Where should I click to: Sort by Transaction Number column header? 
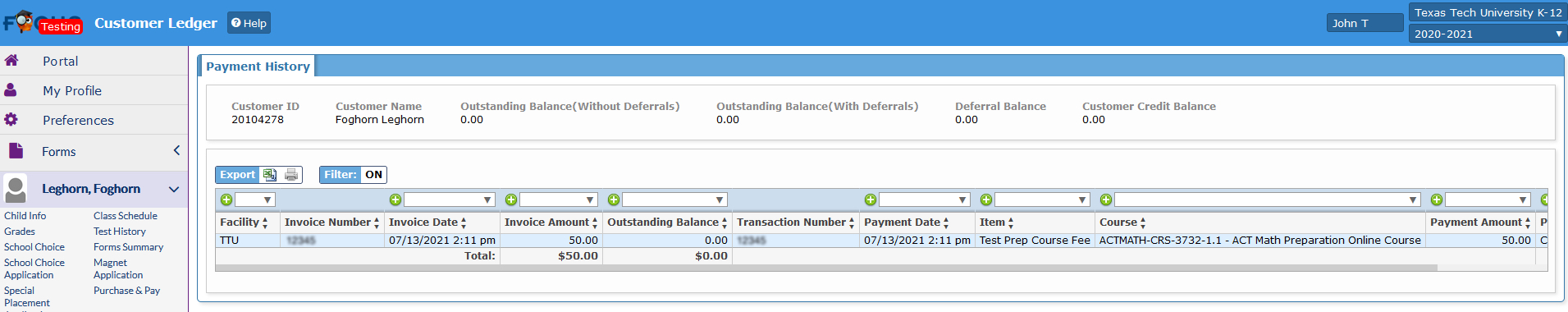(796, 223)
